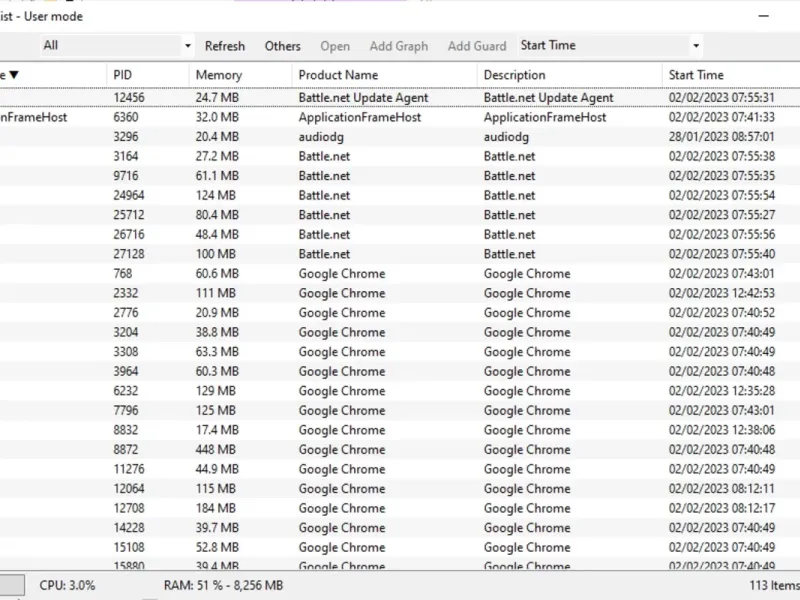Select Google Chrome process using 448 MB
800x600 pixels.
400,449
